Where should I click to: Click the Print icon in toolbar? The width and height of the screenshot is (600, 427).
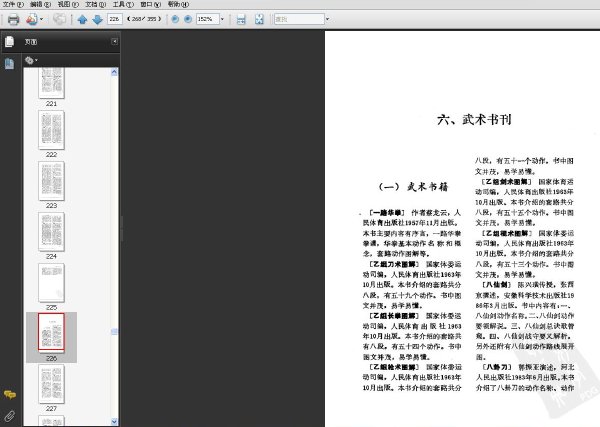13,19
